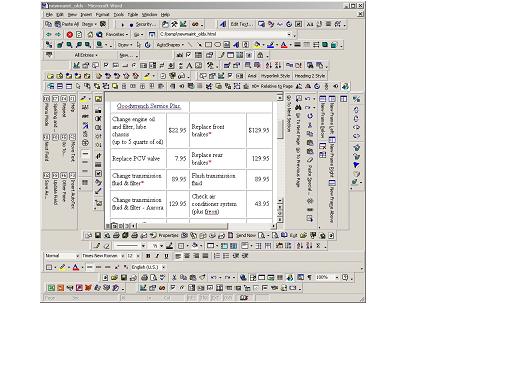The image size is (512, 384).
Task: Click the Insert WordArt icon
Action: pyautogui.click(x=236, y=45)
